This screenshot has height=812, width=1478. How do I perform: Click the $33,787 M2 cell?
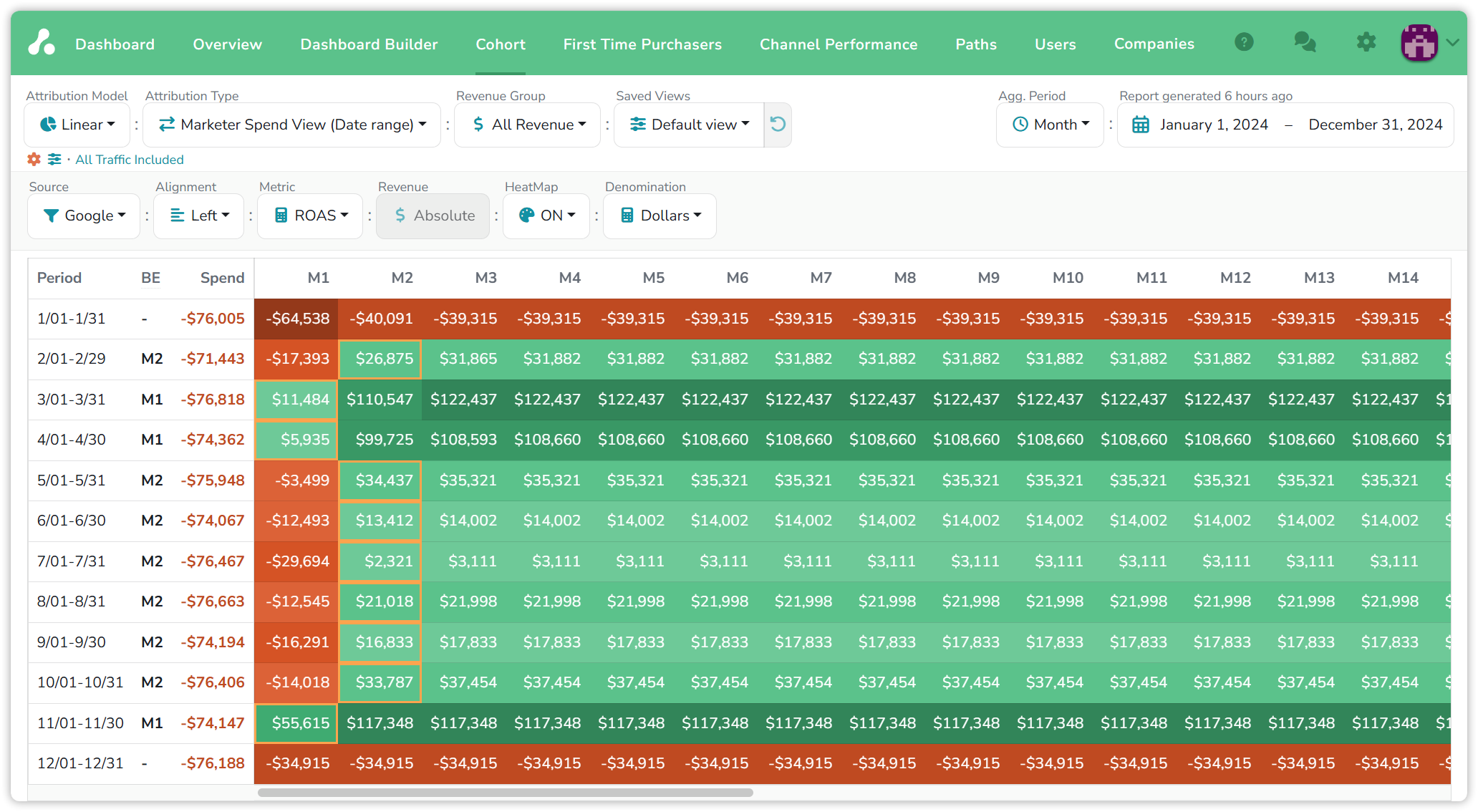tap(380, 682)
